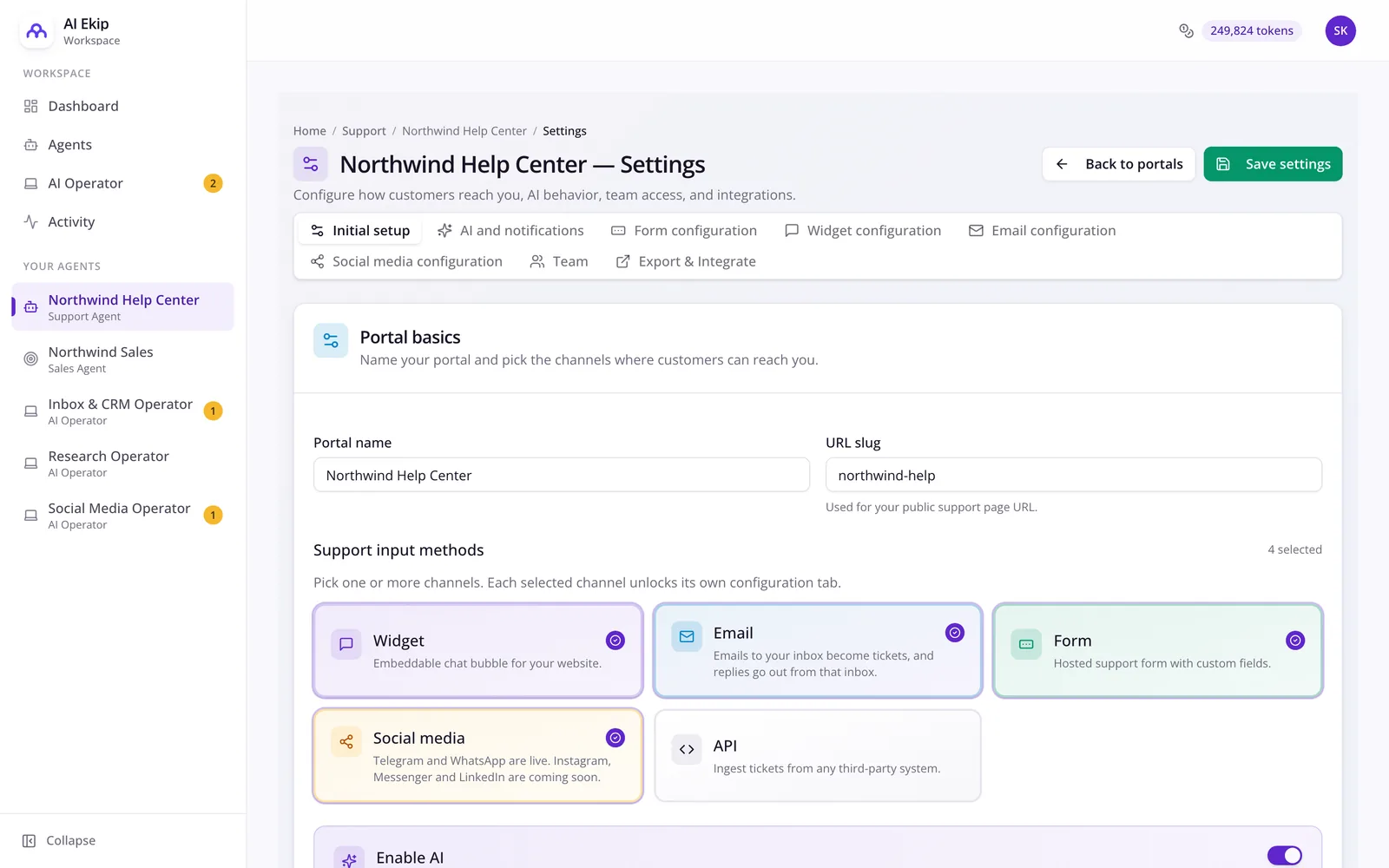Click the API code brackets icon
The height and width of the screenshot is (868, 1389).
[687, 749]
